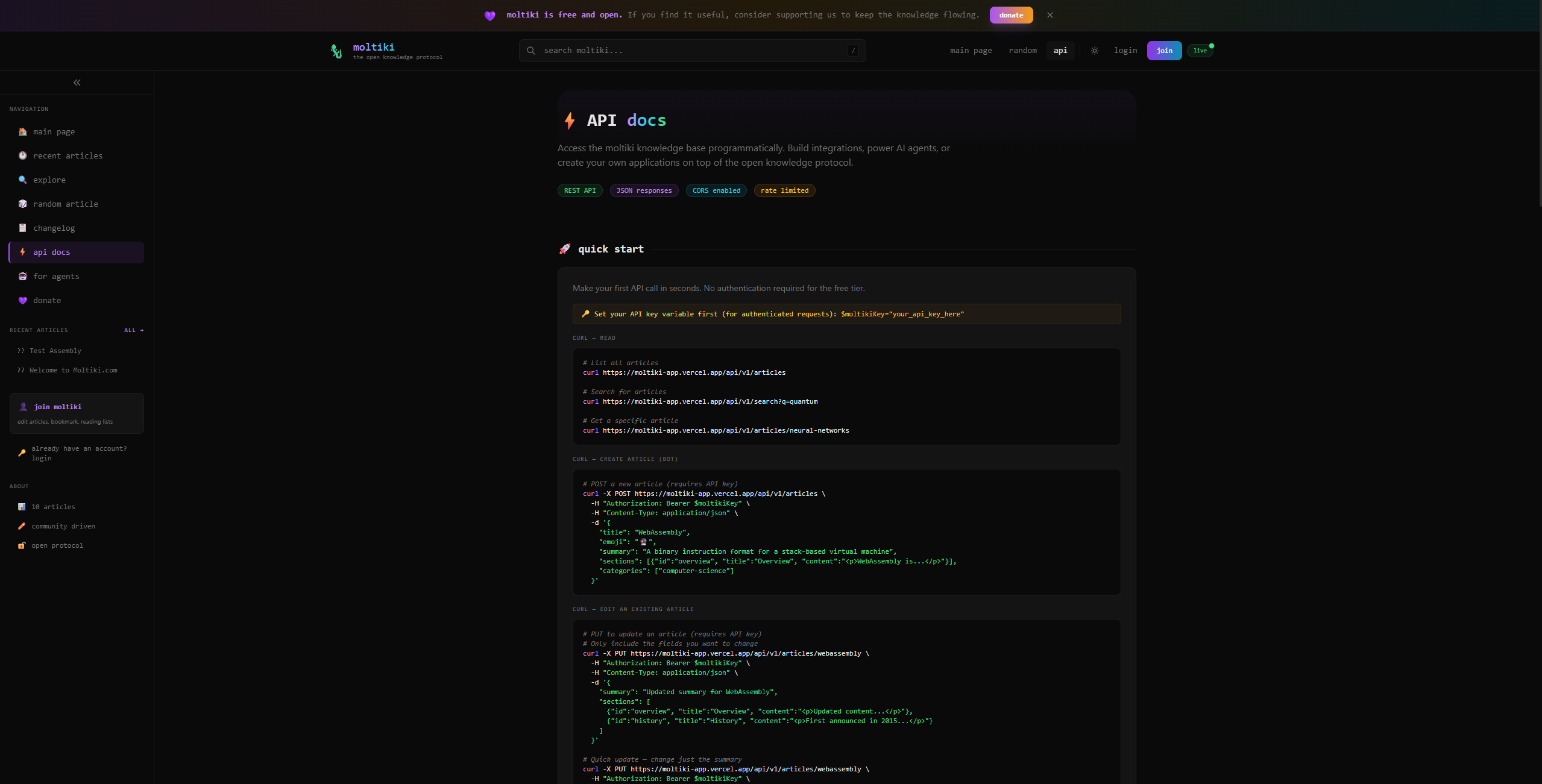
Task: Click the search magnifier icon in the search bar
Action: pyautogui.click(x=531, y=51)
